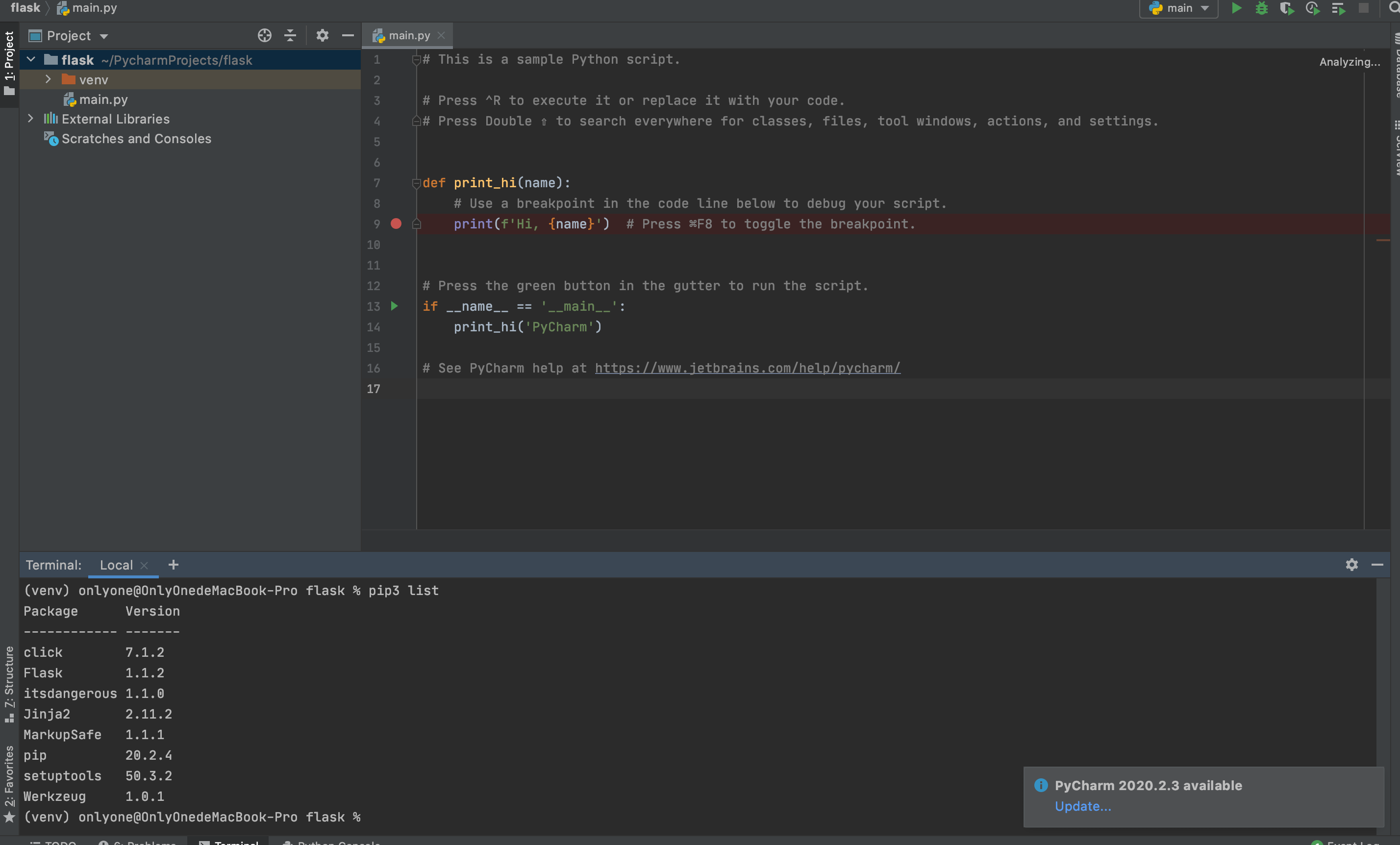Select the Local terminal tab
Viewport: 1400px width, 845px height.
click(116, 565)
